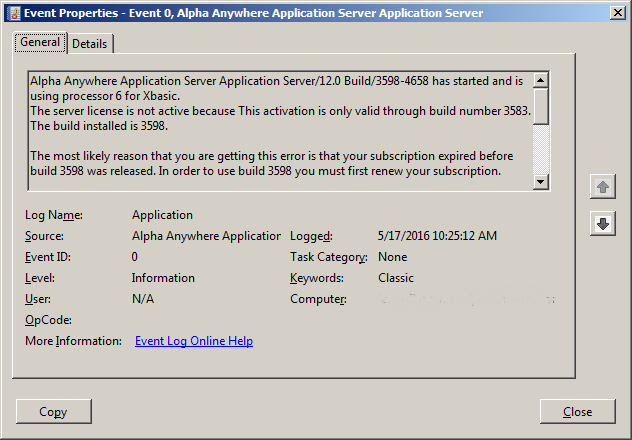Click the 'Event ID:' label
Screen dimensions: 632x440
tap(48, 257)
